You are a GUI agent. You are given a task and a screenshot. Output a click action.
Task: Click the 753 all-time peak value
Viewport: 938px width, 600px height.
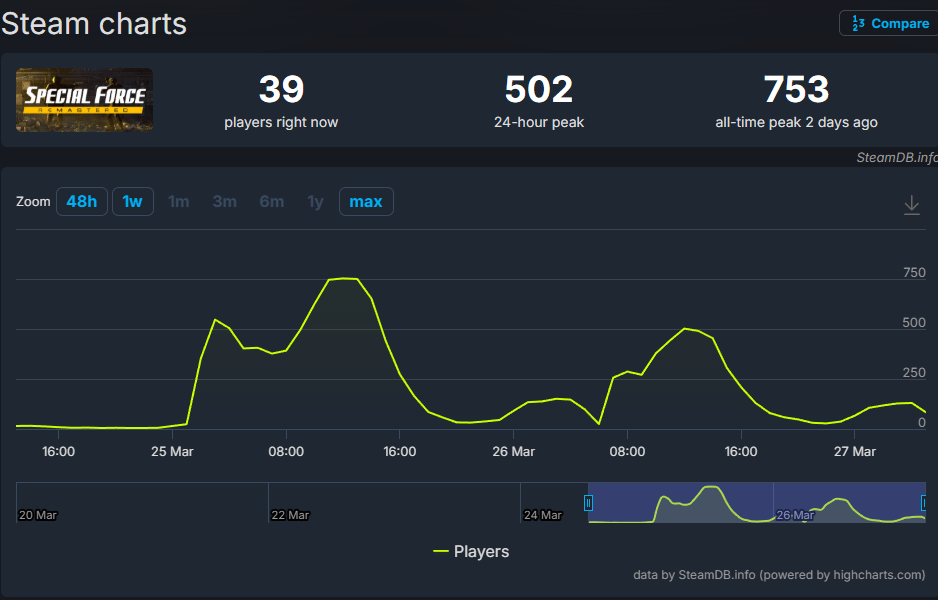[x=796, y=90]
